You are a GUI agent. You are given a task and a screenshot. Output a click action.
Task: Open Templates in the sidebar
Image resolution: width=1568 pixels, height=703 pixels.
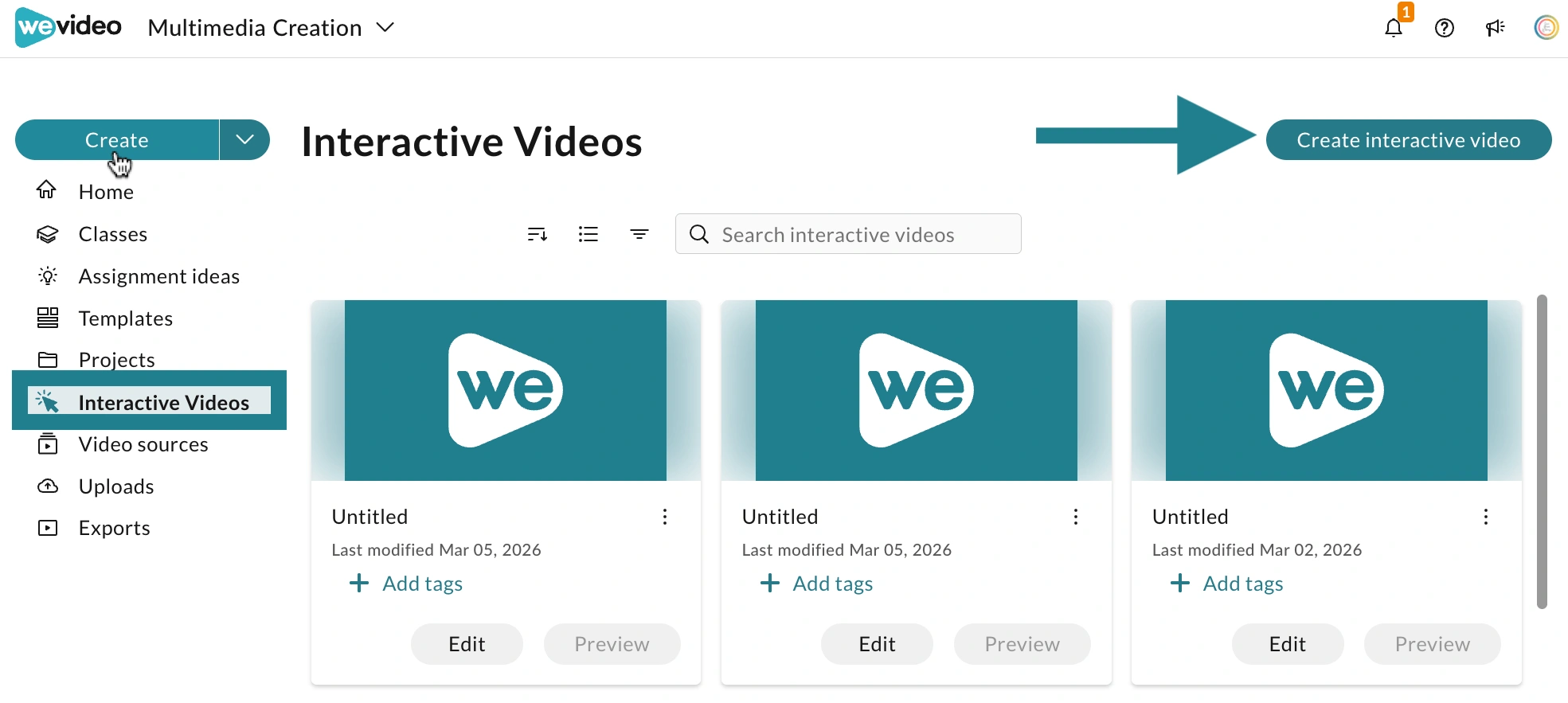[x=125, y=318]
